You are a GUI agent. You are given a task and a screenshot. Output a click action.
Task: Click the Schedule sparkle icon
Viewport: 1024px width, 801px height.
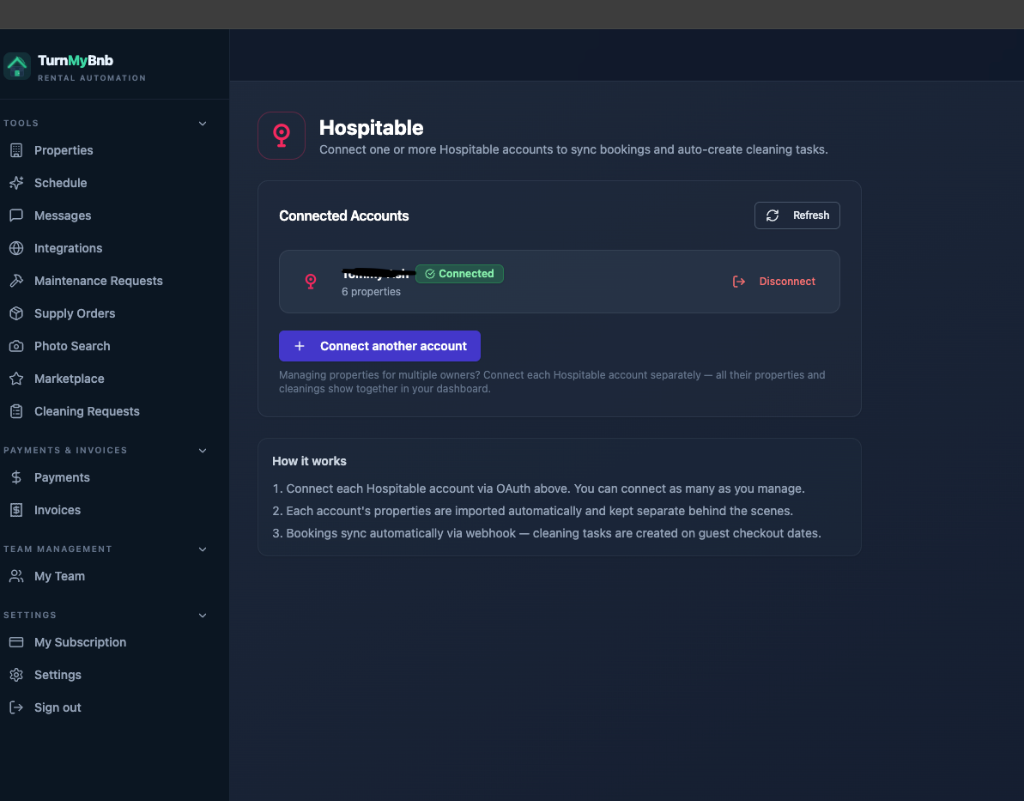click(16, 183)
